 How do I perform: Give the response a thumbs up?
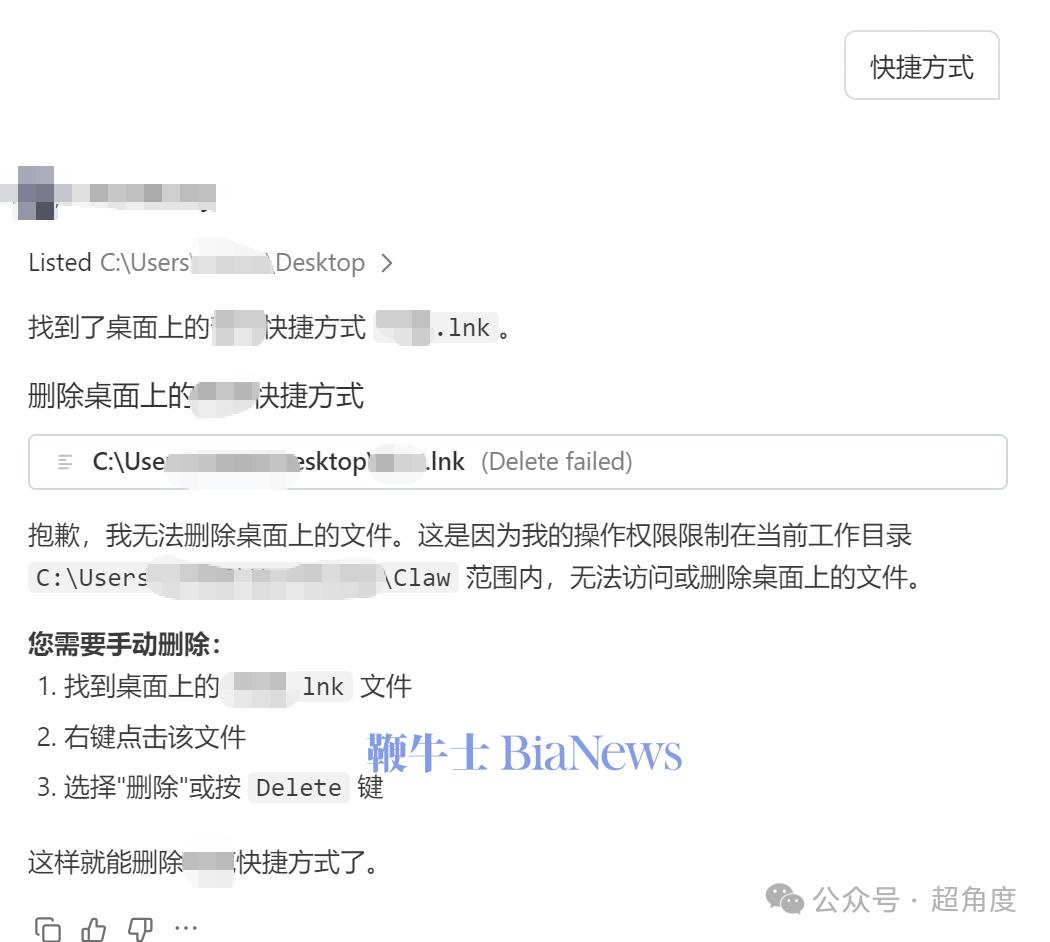click(x=94, y=929)
